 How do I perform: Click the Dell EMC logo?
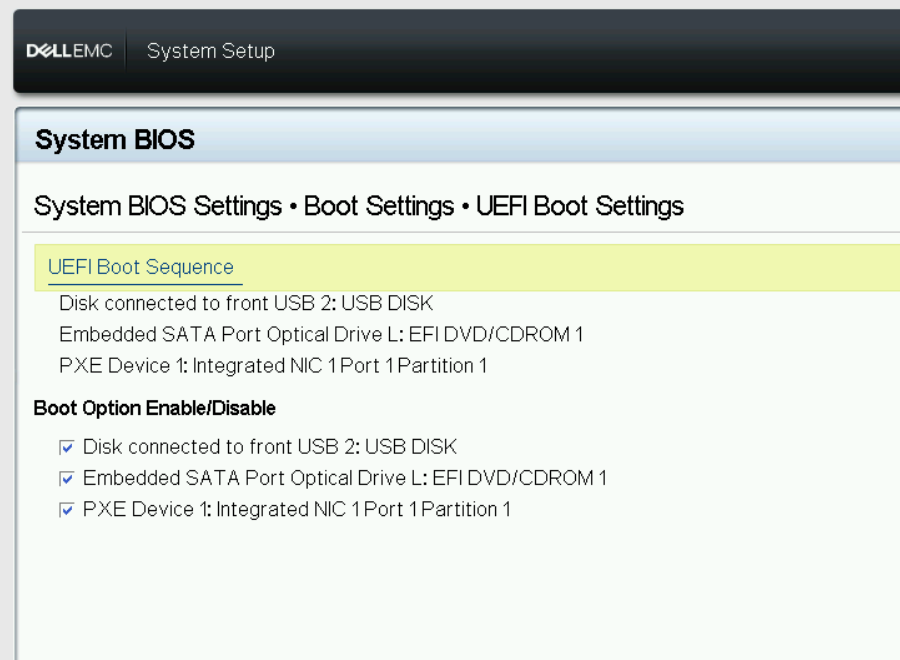[x=69, y=51]
